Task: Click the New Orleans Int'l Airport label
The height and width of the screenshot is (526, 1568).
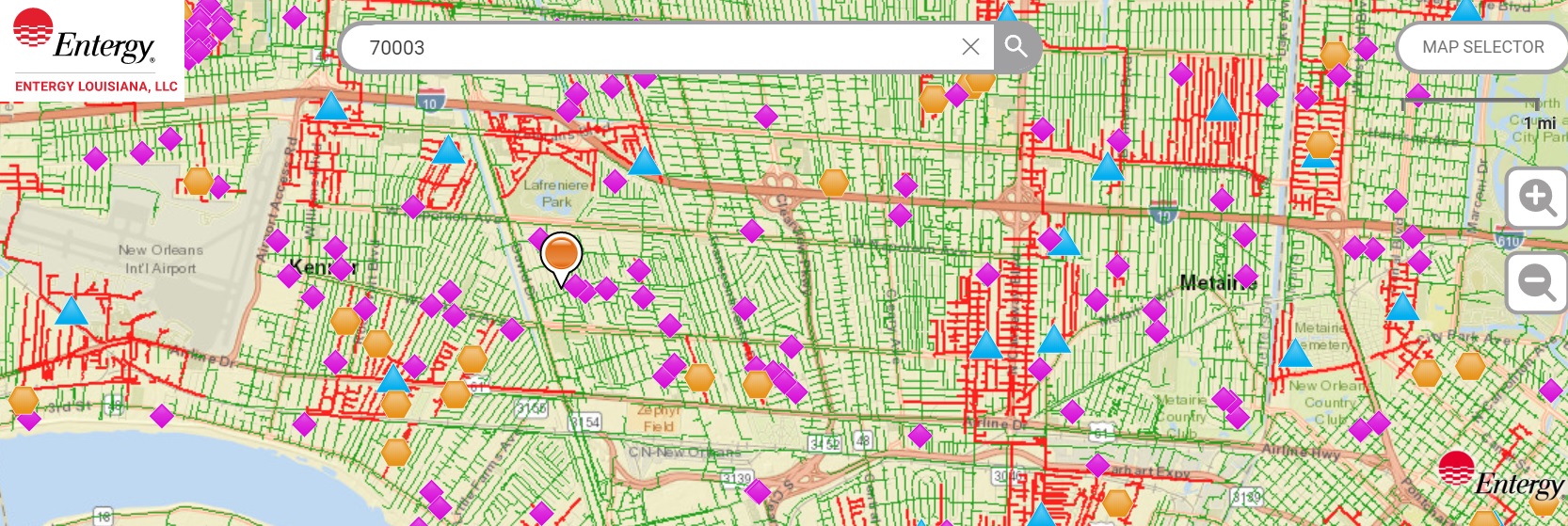Action: 160,259
